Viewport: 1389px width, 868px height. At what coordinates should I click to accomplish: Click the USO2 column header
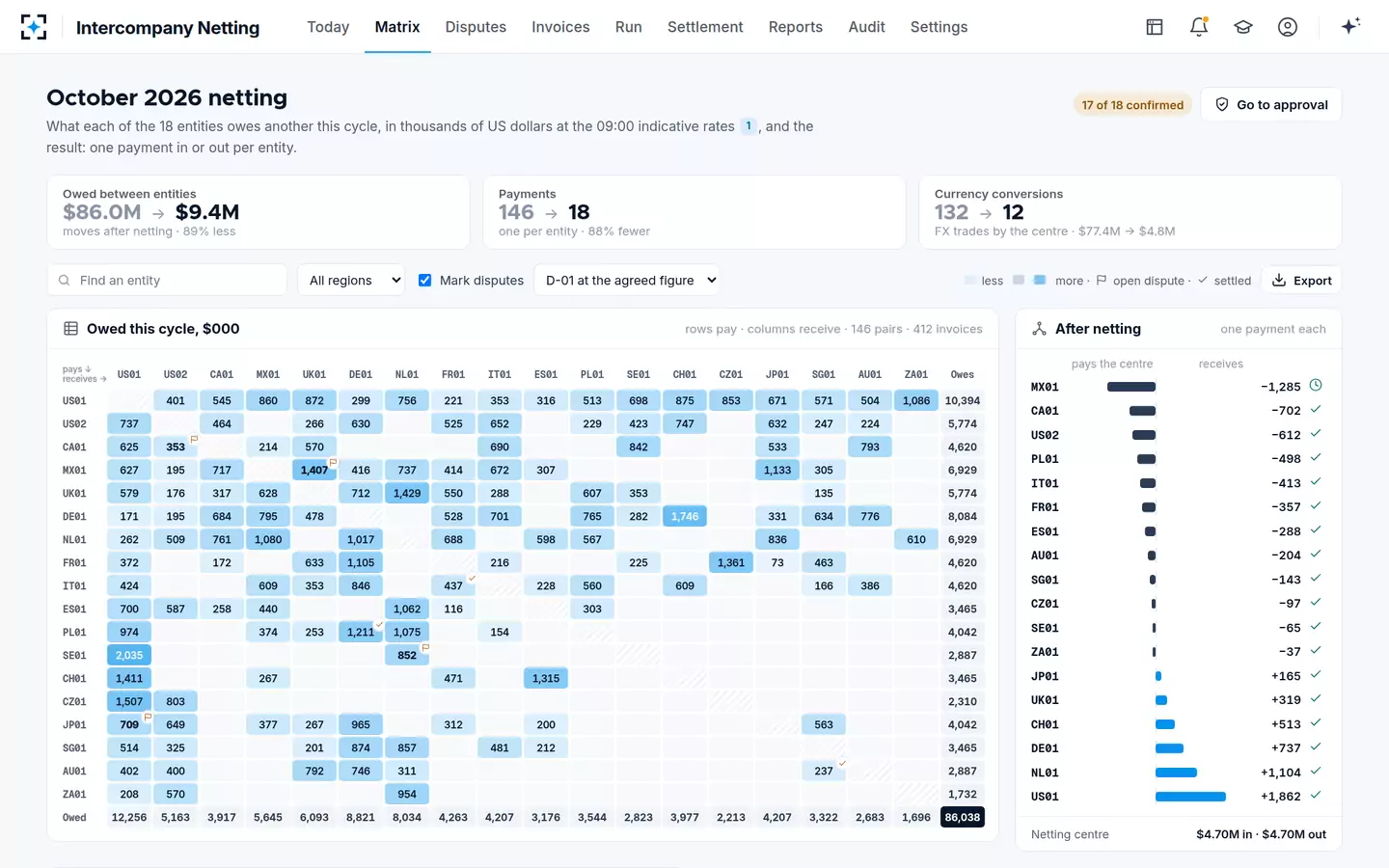176,374
